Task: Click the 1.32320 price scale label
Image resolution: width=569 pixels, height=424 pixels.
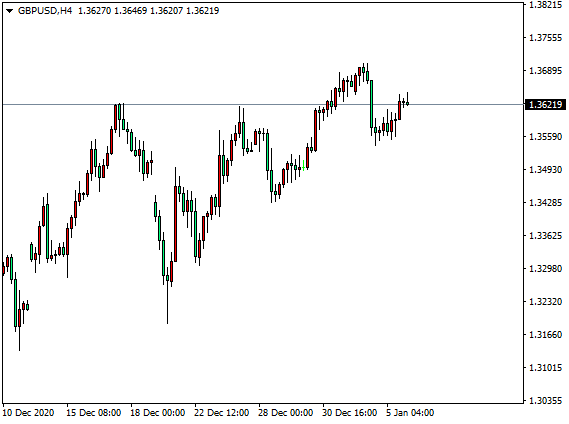Action: 545,302
